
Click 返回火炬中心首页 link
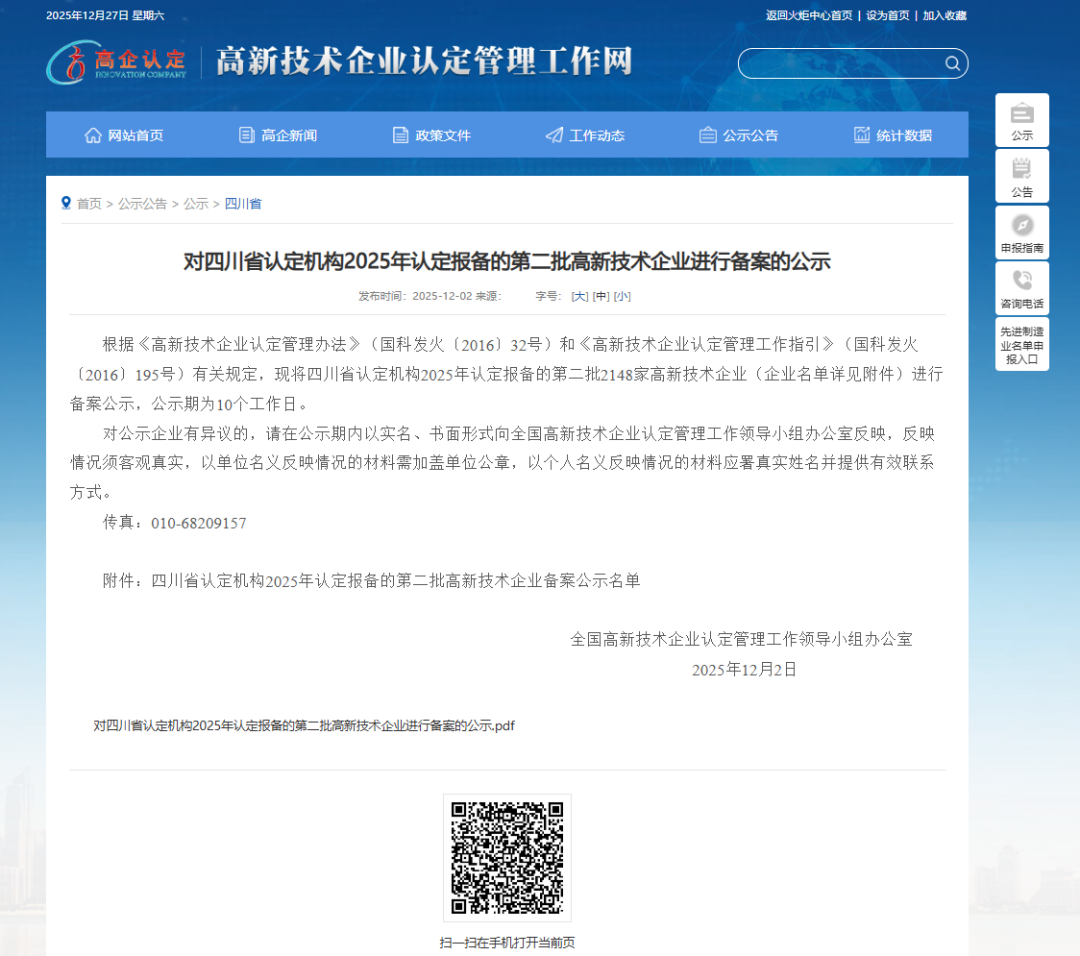[809, 15]
